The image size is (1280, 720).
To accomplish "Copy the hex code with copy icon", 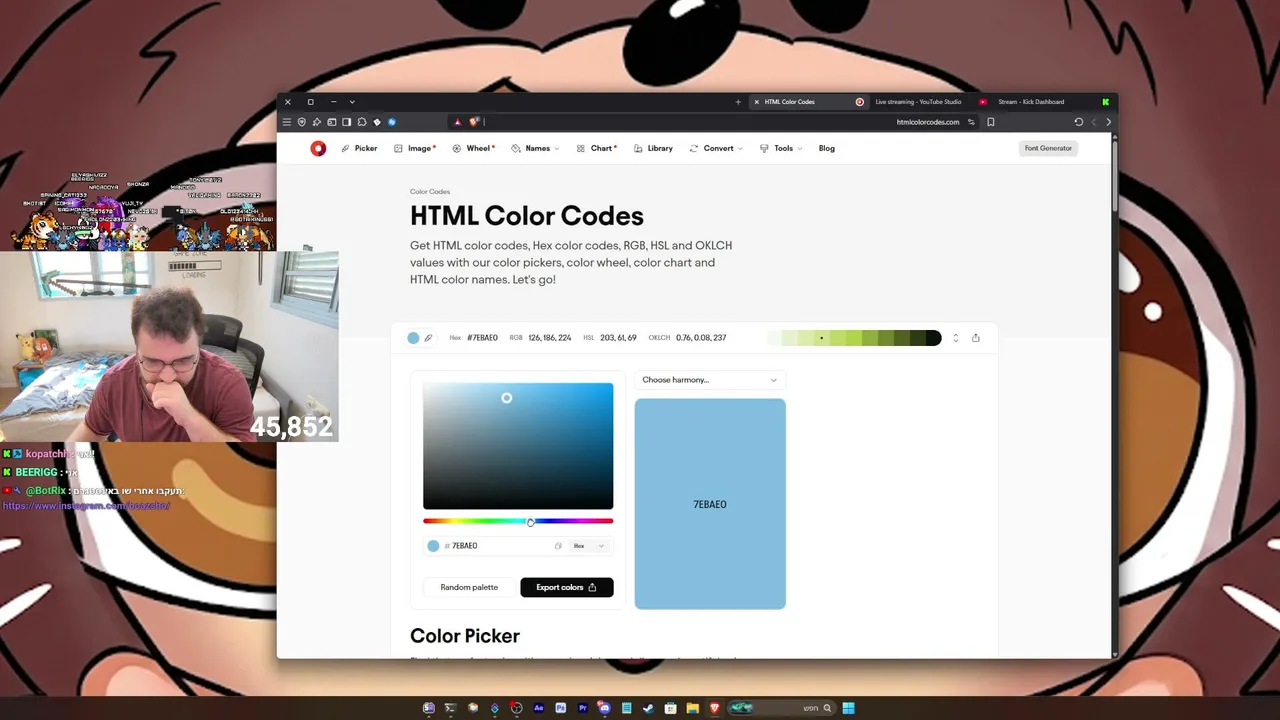I will point(558,546).
